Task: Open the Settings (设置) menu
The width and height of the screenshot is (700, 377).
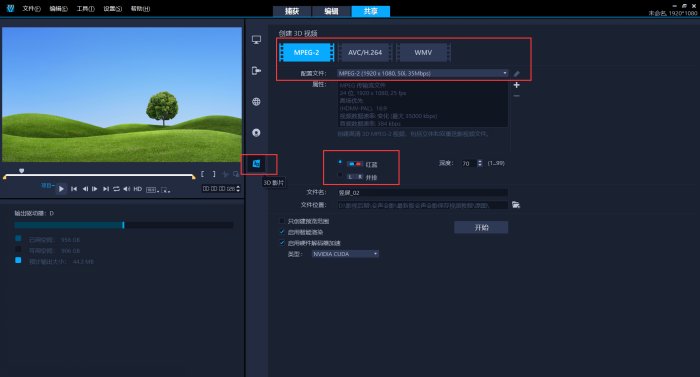Action: pos(112,8)
